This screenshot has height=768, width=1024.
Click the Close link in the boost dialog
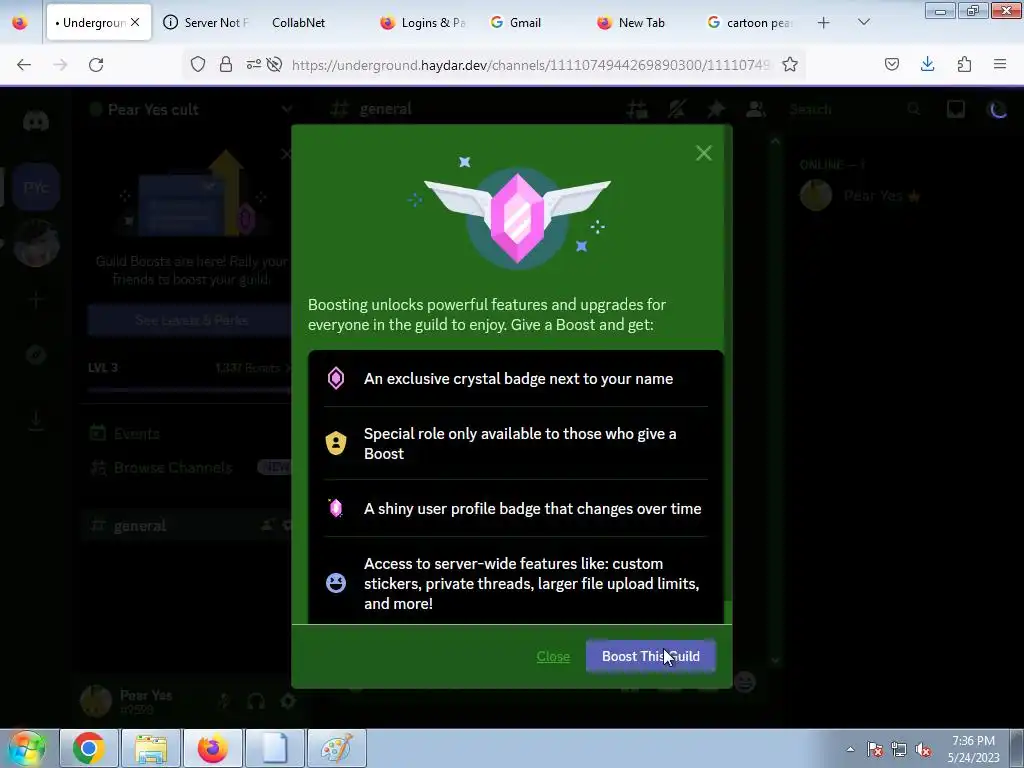tap(553, 657)
